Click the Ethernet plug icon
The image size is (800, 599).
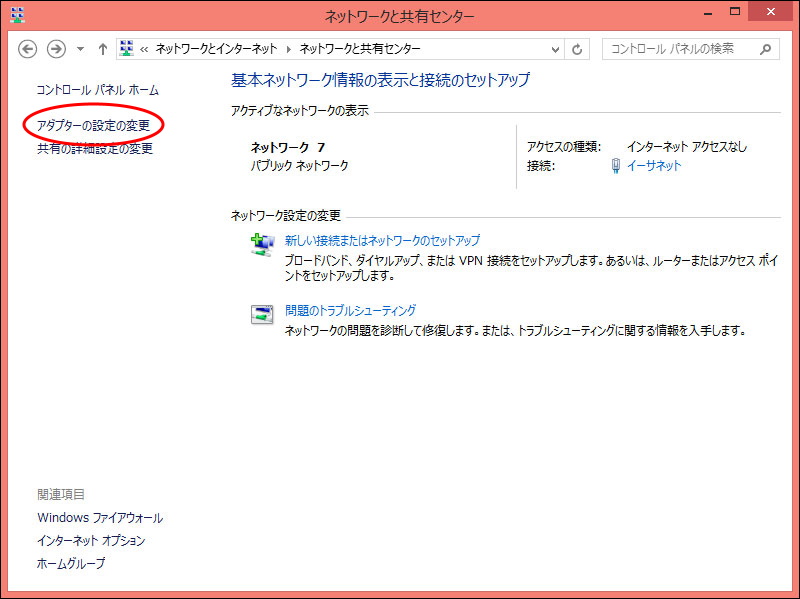click(616, 166)
